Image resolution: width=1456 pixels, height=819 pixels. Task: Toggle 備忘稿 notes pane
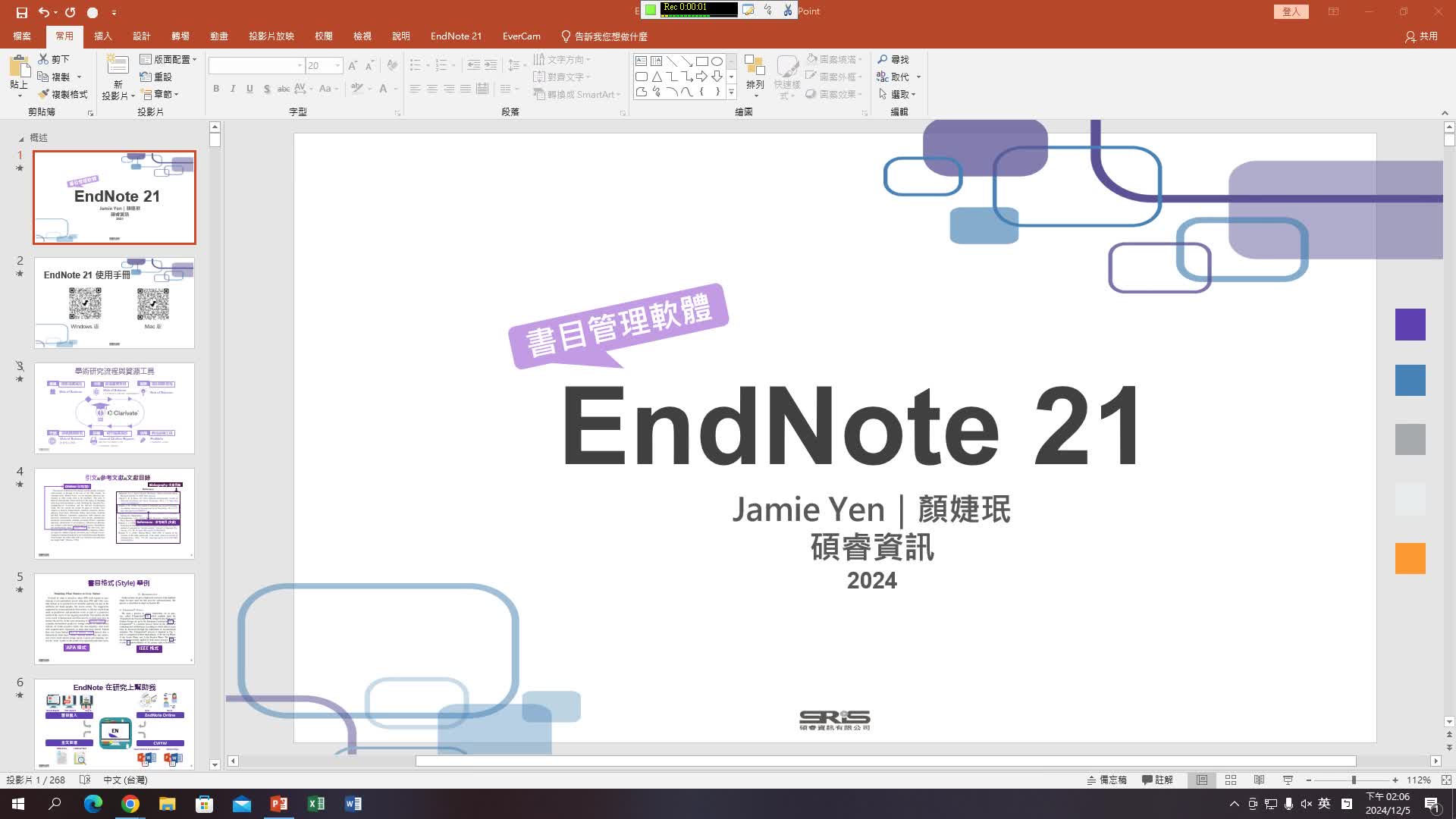click(x=1106, y=780)
